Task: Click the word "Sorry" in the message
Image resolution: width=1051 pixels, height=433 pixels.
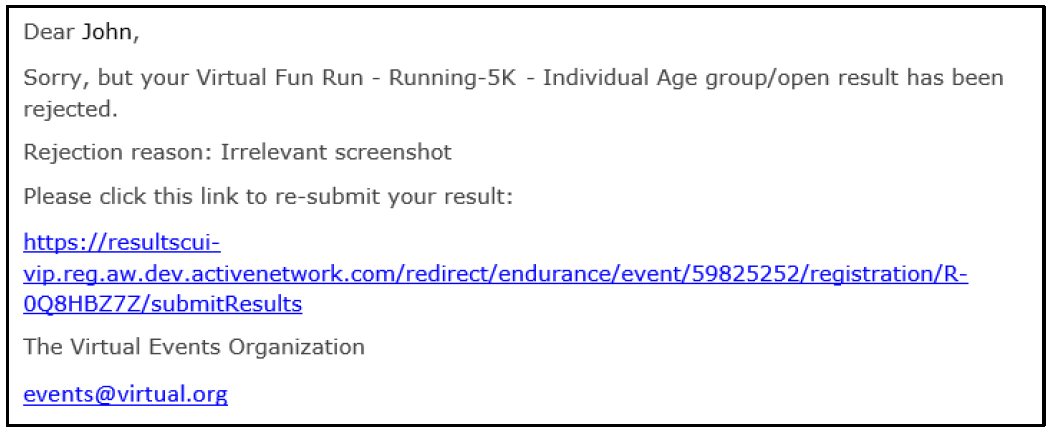Action: [53, 78]
